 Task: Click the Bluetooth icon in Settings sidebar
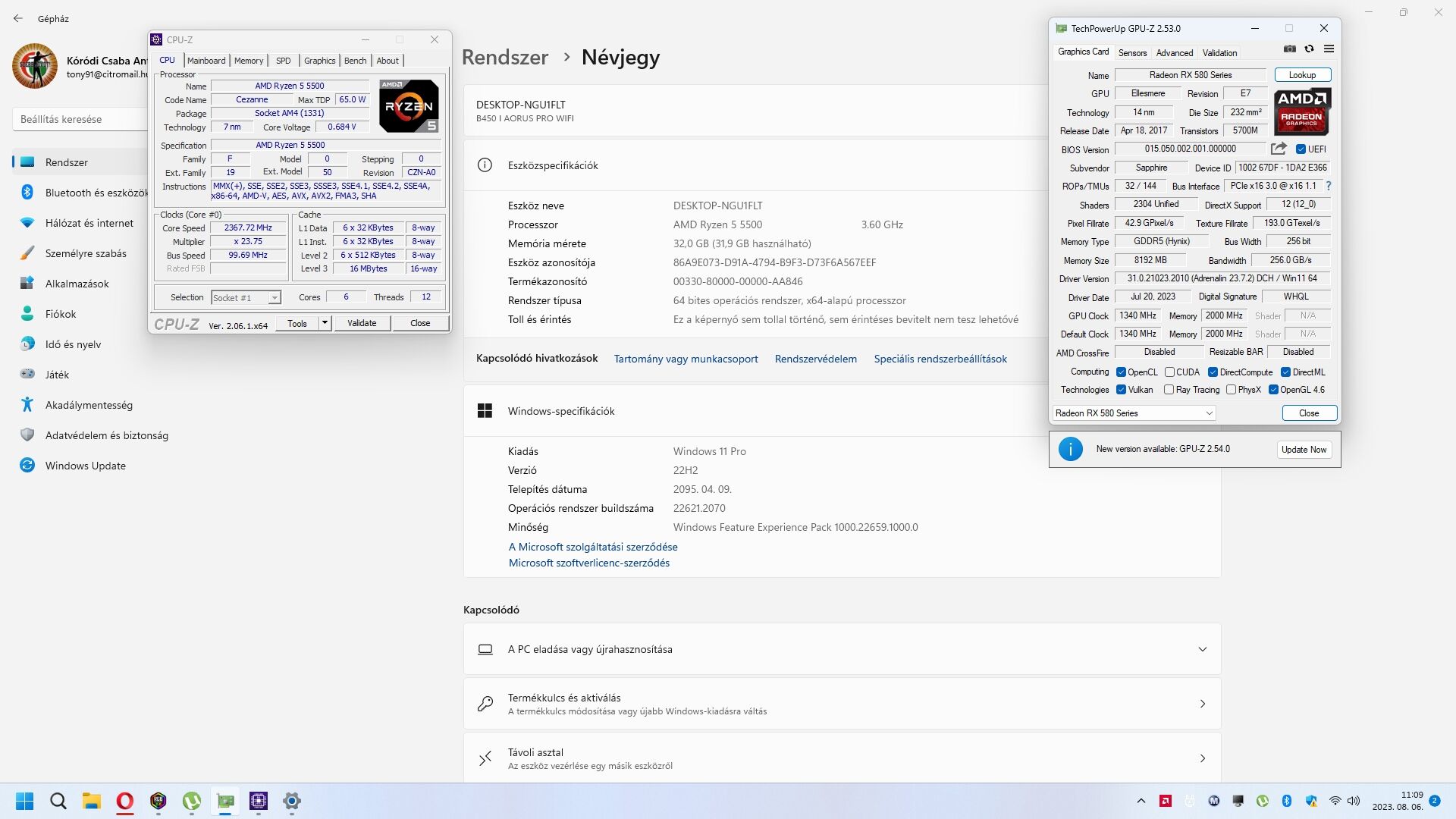pyautogui.click(x=27, y=193)
